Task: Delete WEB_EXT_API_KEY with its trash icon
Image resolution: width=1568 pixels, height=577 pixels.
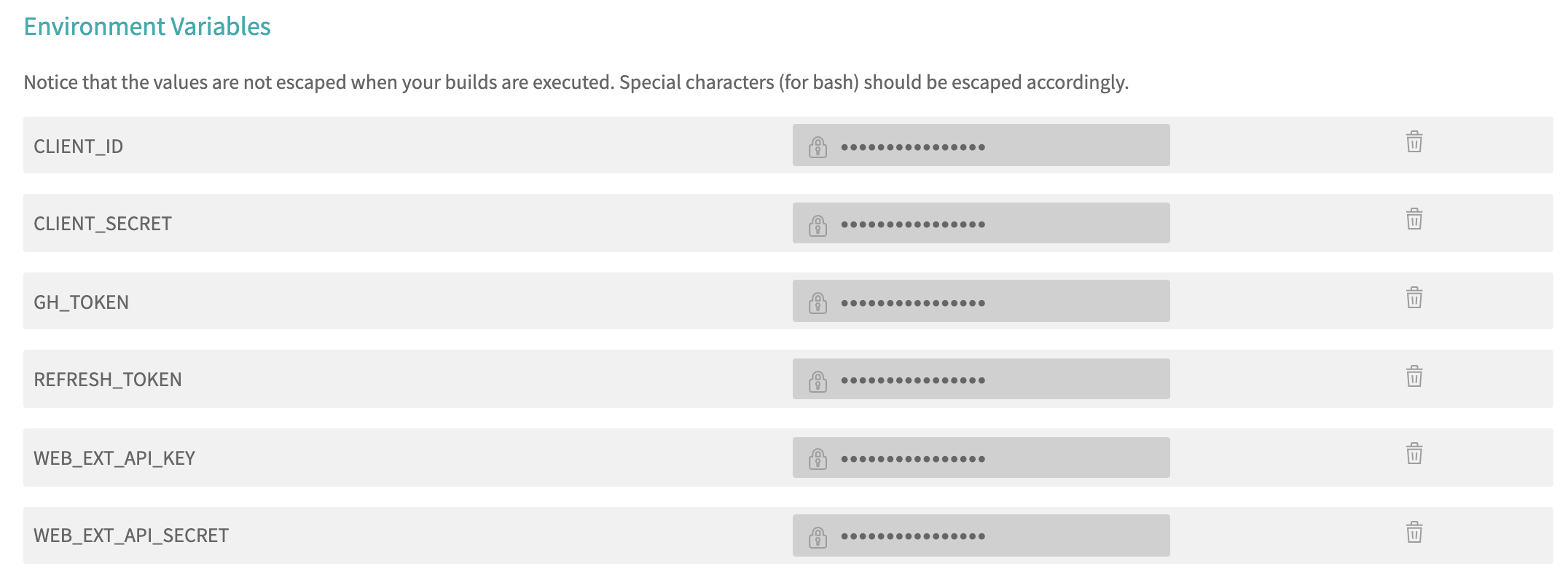Action: tap(1414, 453)
